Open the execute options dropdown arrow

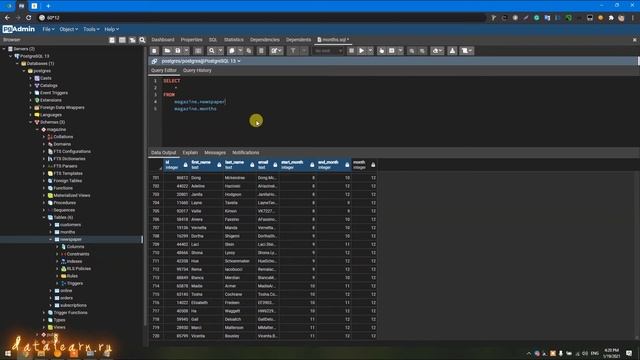pos(370,51)
